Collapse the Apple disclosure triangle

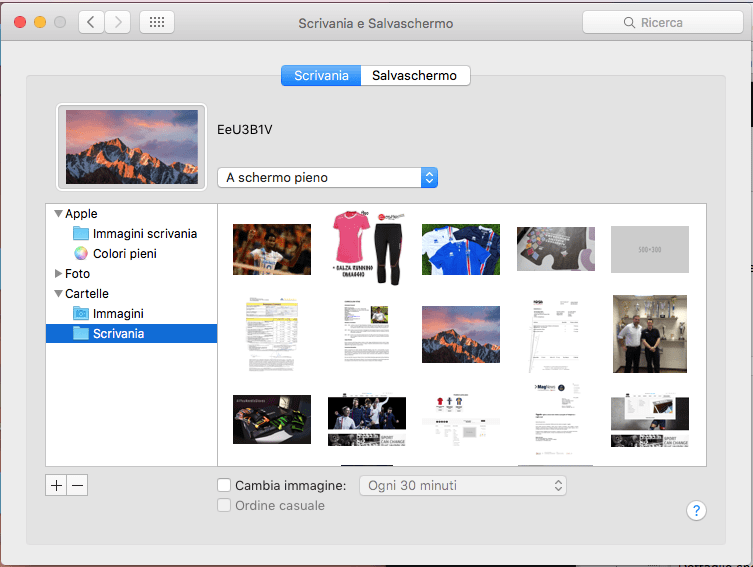point(58,214)
